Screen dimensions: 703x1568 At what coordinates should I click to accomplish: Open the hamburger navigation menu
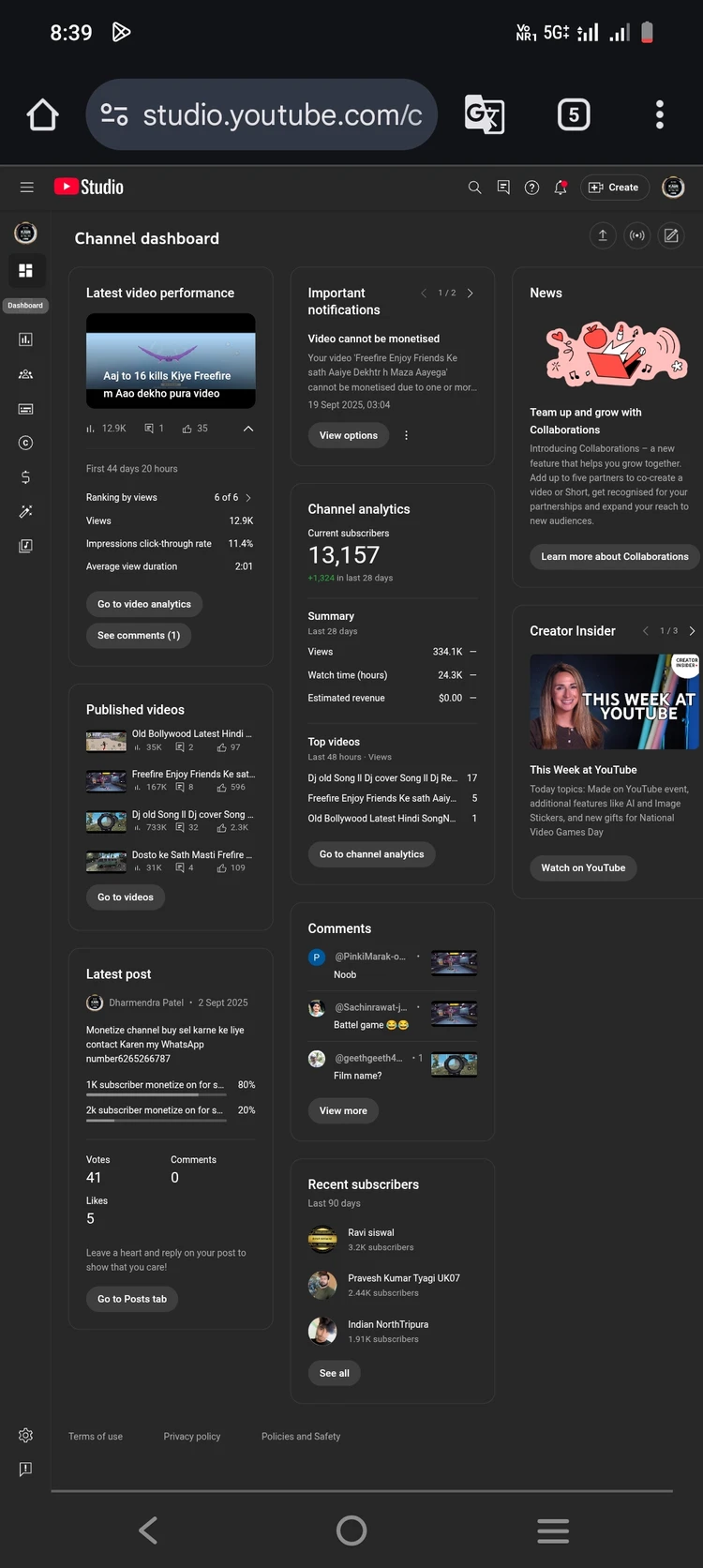[x=27, y=188]
